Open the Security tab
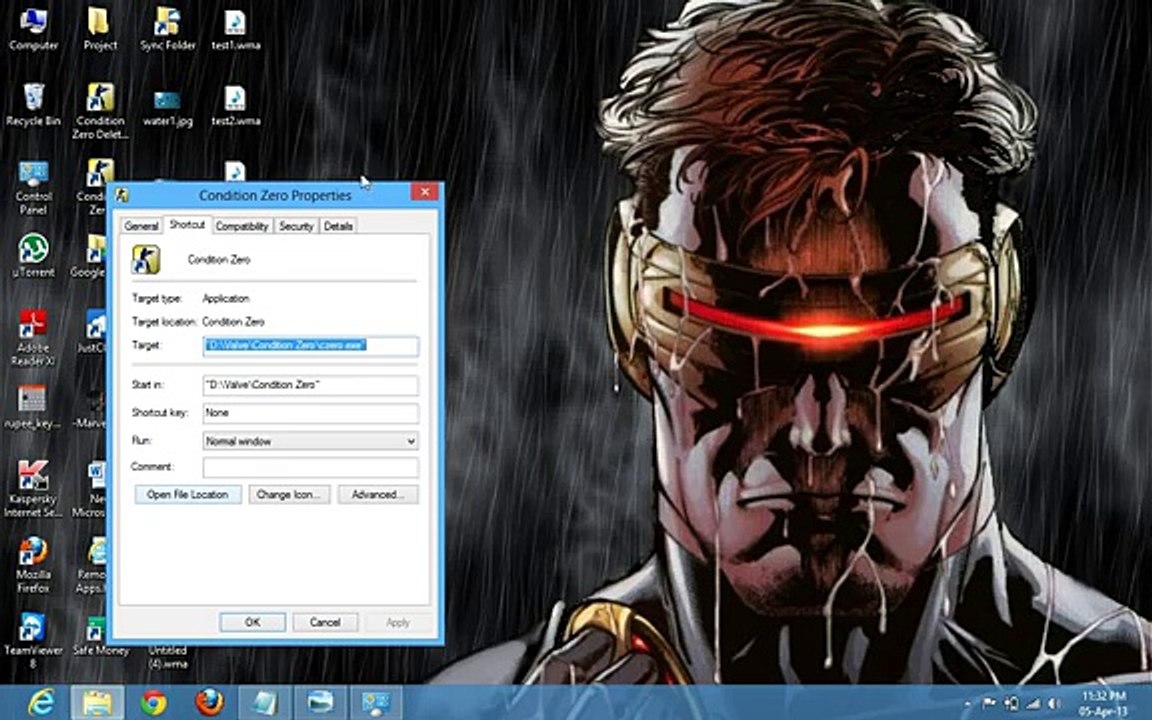This screenshot has width=1152, height=720. click(x=296, y=226)
